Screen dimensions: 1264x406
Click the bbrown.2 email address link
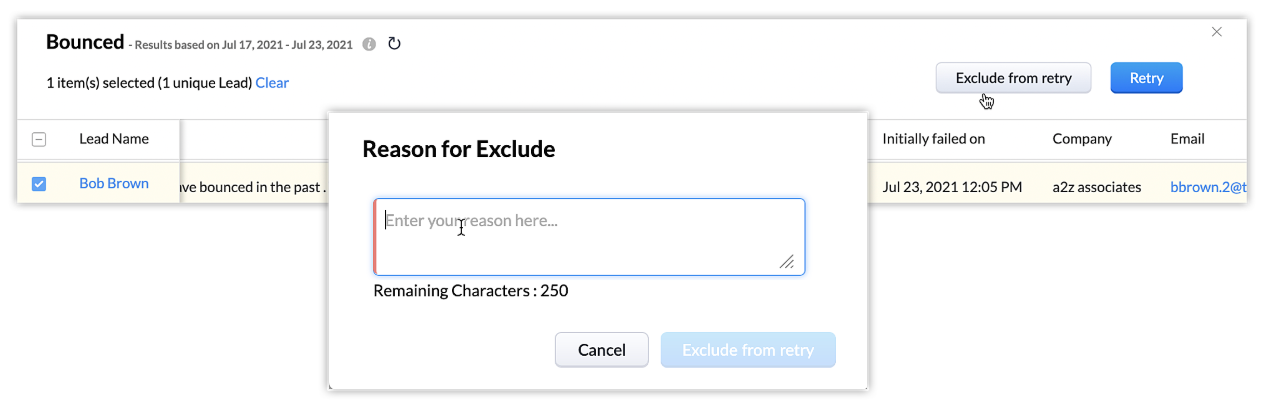(1208, 187)
